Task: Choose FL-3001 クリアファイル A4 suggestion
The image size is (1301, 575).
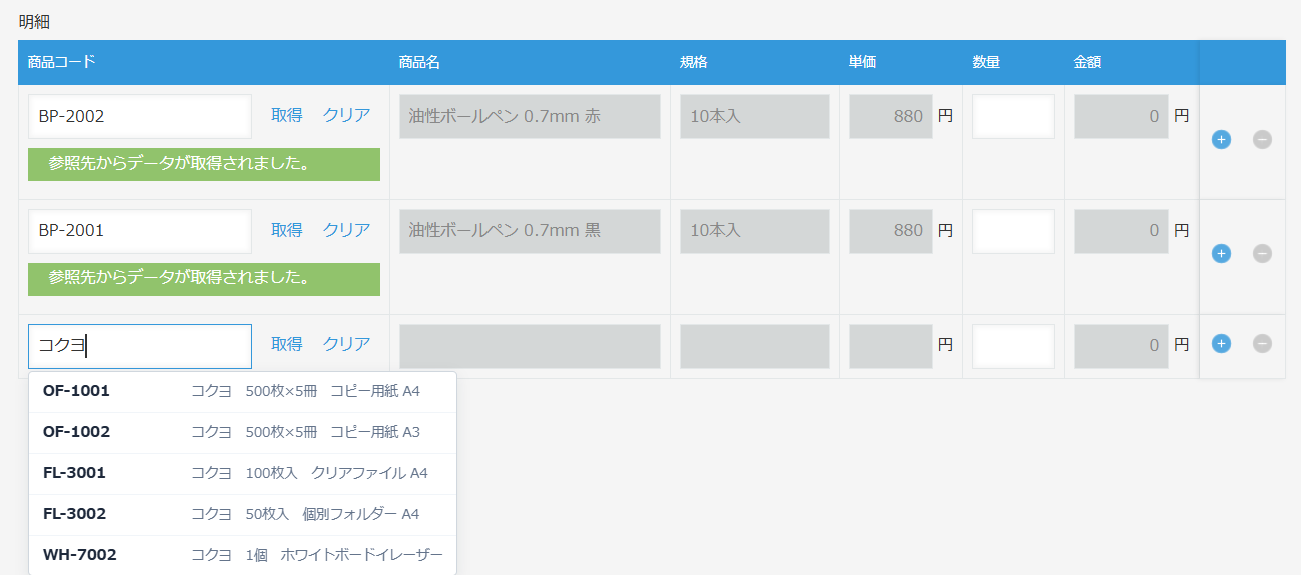Action: pyautogui.click(x=242, y=473)
